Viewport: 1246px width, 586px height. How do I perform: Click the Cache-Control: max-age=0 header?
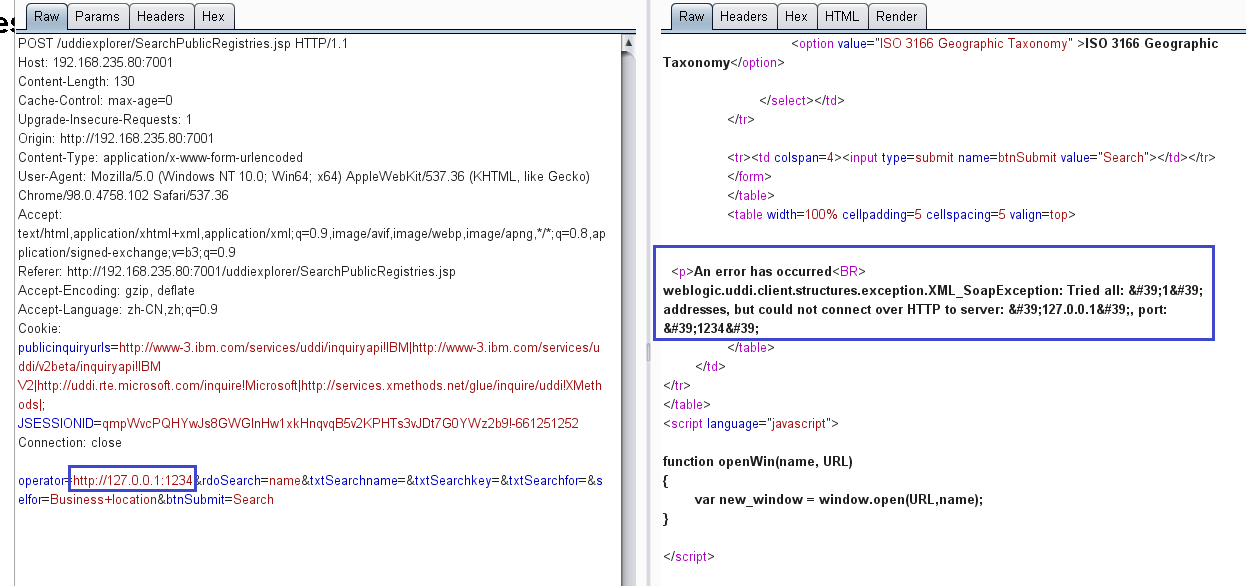95,101
